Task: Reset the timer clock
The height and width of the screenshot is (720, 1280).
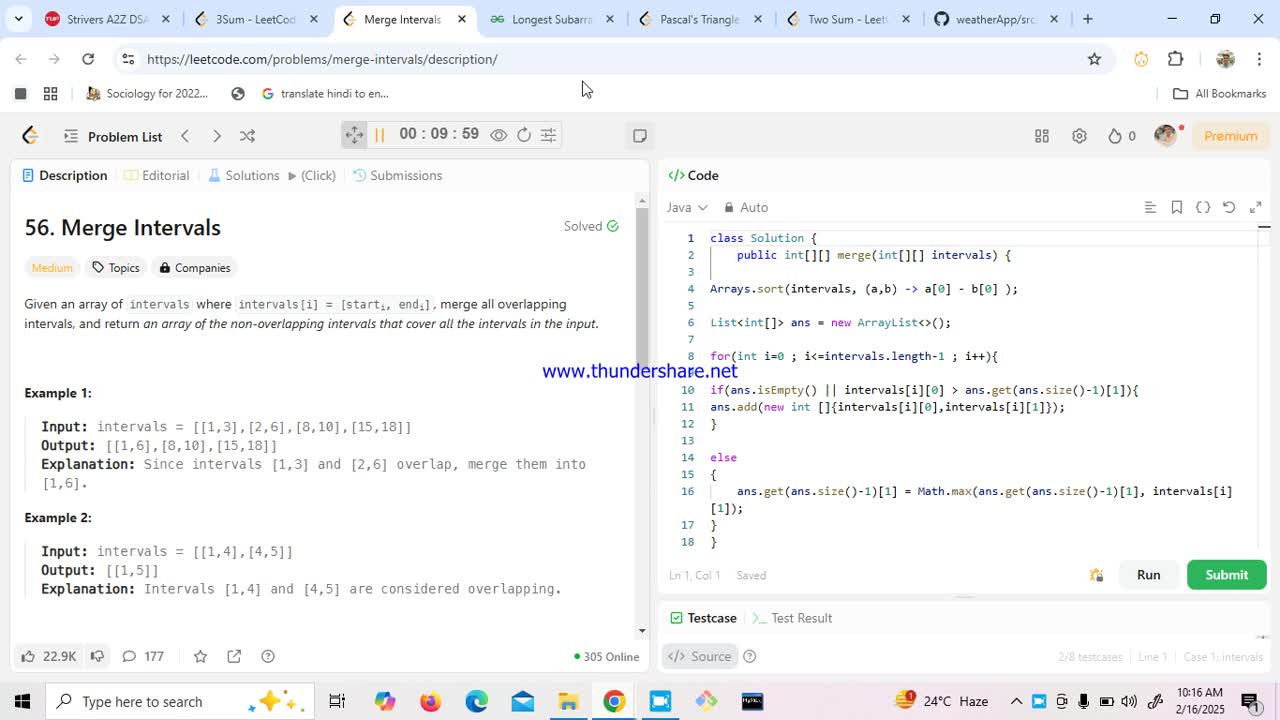Action: click(x=524, y=135)
